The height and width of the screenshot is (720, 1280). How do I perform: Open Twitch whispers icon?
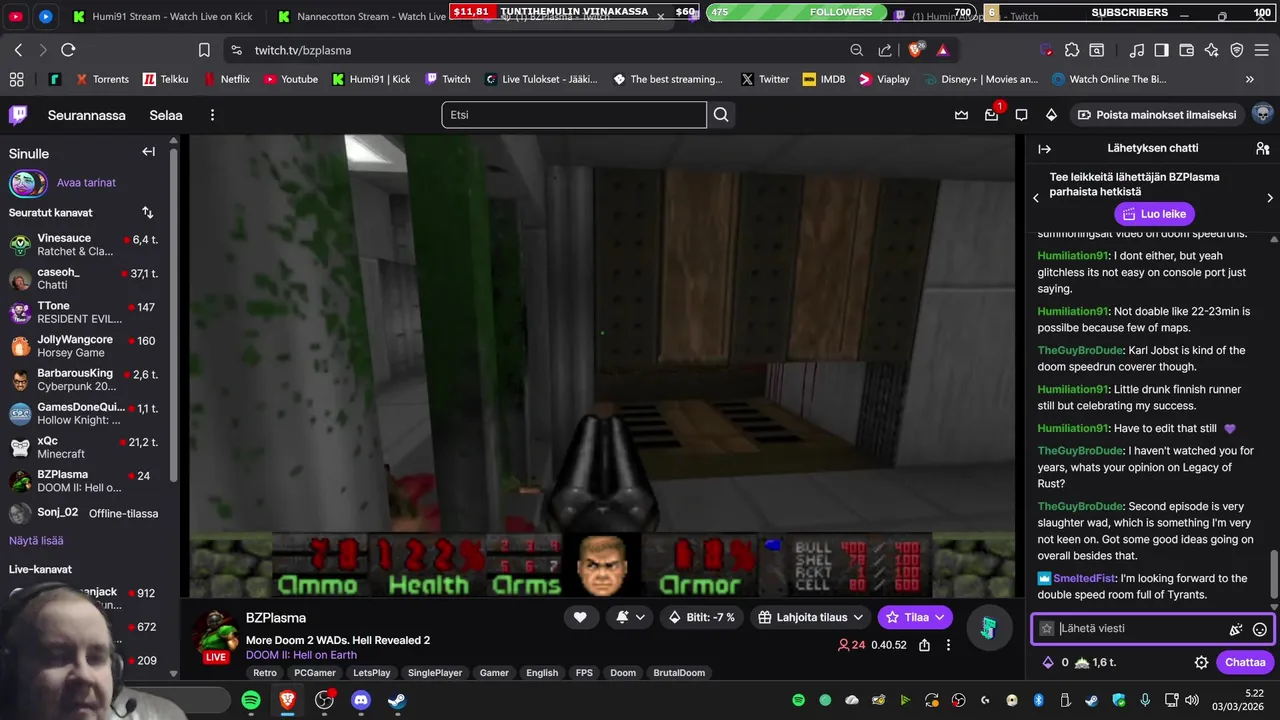[1021, 115]
